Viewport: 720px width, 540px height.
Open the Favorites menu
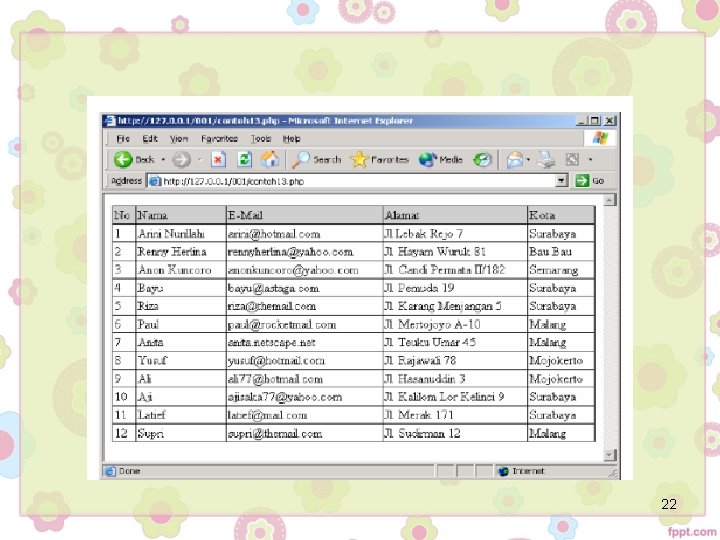click(x=219, y=139)
